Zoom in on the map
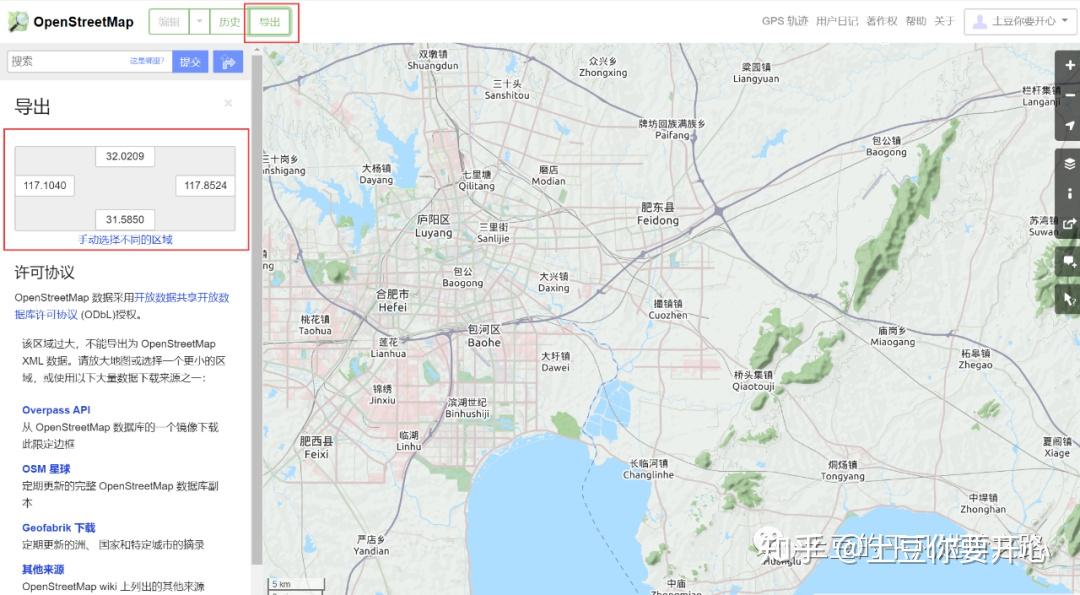Image resolution: width=1080 pixels, height=595 pixels. 1068,64
